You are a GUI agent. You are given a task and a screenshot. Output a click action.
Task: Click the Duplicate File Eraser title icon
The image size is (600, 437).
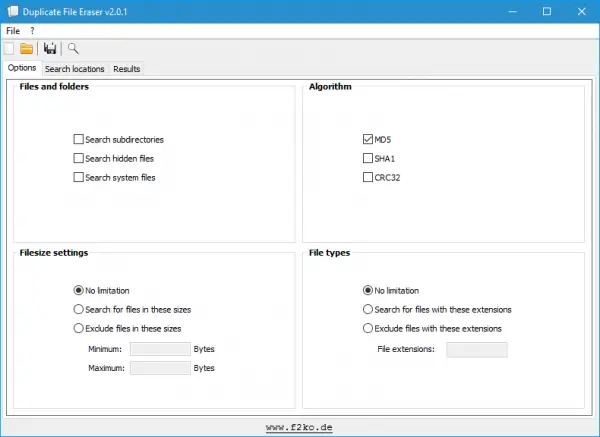pyautogui.click(x=13, y=11)
